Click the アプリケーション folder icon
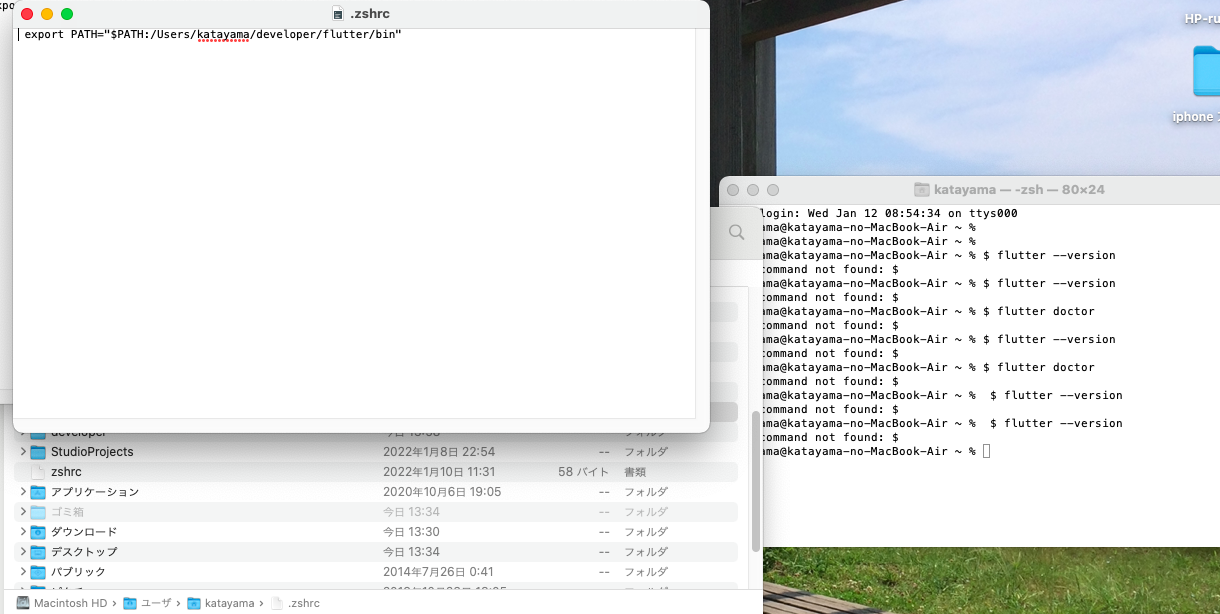The height and width of the screenshot is (614, 1220). 38,492
